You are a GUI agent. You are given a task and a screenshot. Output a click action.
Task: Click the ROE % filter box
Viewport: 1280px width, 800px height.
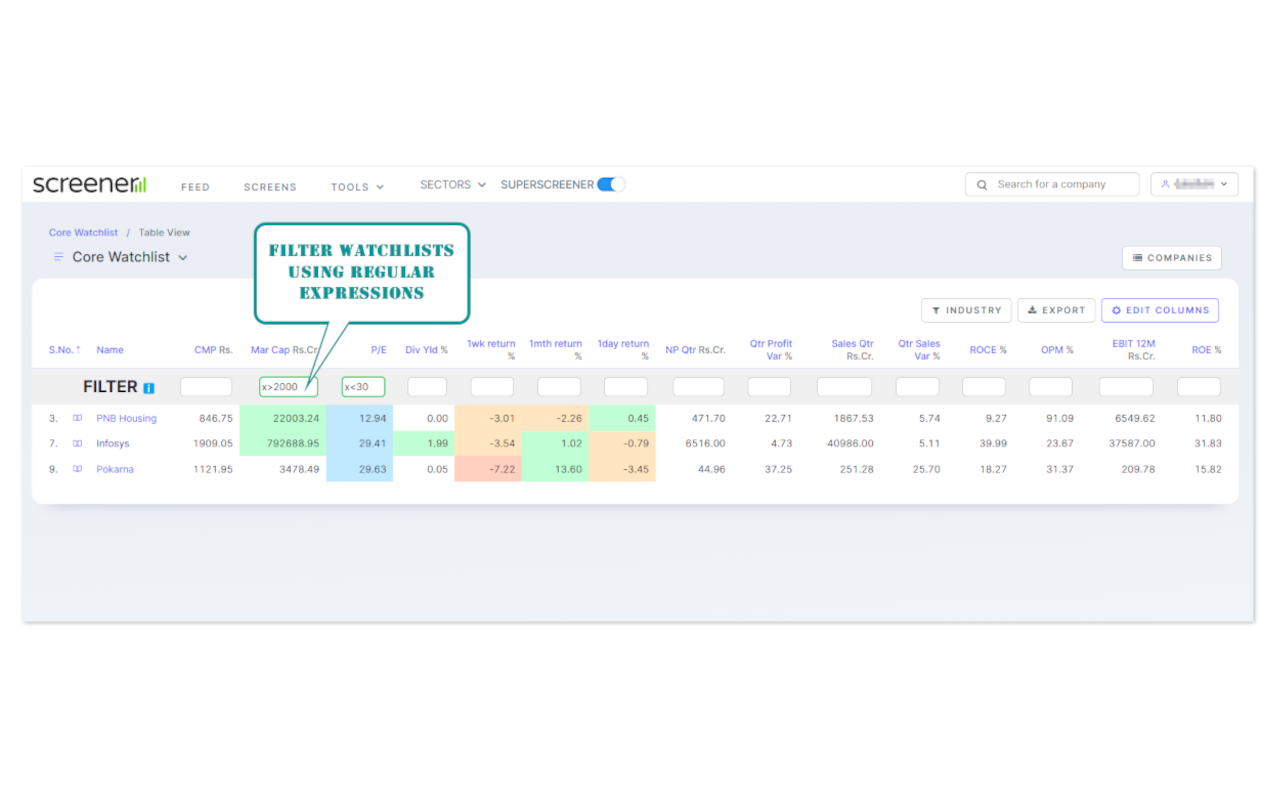click(1199, 387)
